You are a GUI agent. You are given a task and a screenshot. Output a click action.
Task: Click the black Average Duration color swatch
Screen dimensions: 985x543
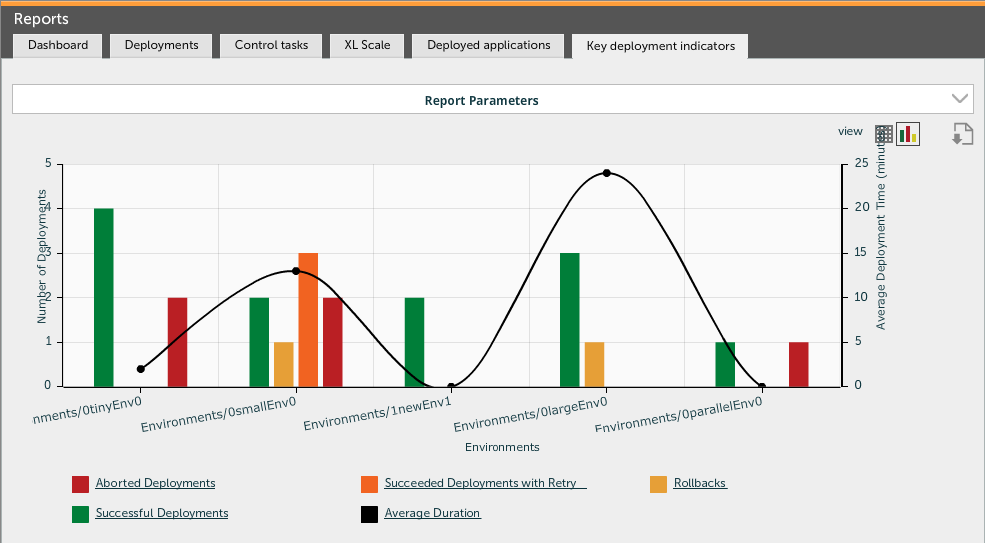click(x=369, y=514)
